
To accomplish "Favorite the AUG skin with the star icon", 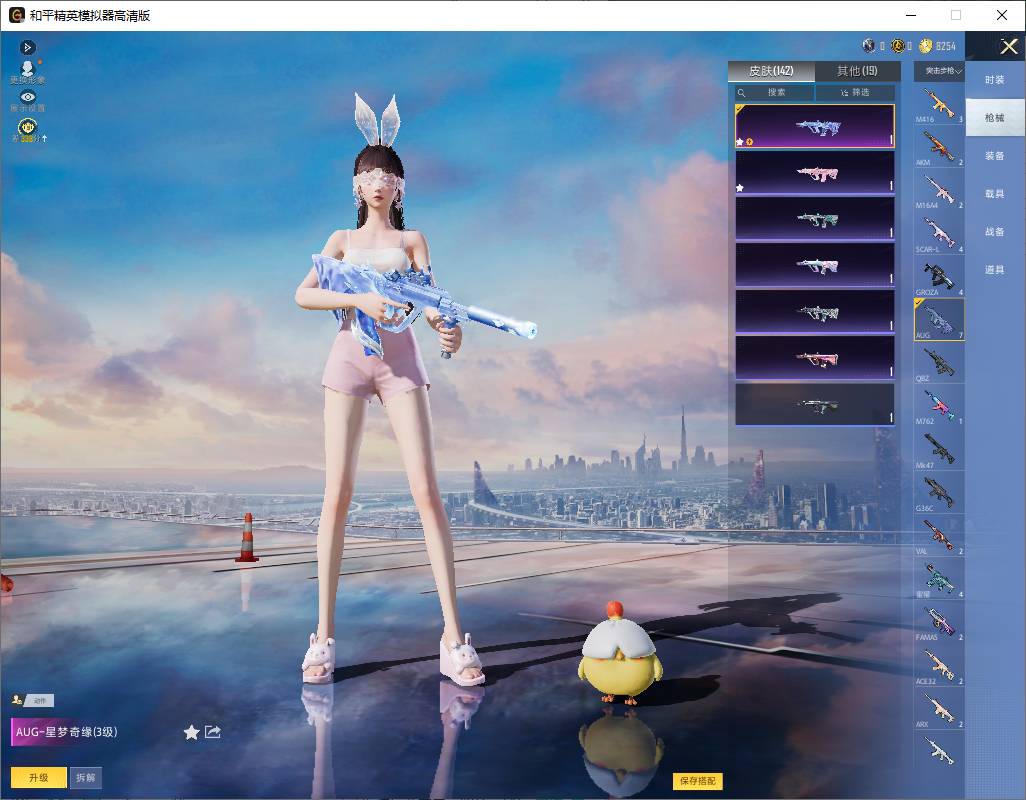I will [191, 732].
